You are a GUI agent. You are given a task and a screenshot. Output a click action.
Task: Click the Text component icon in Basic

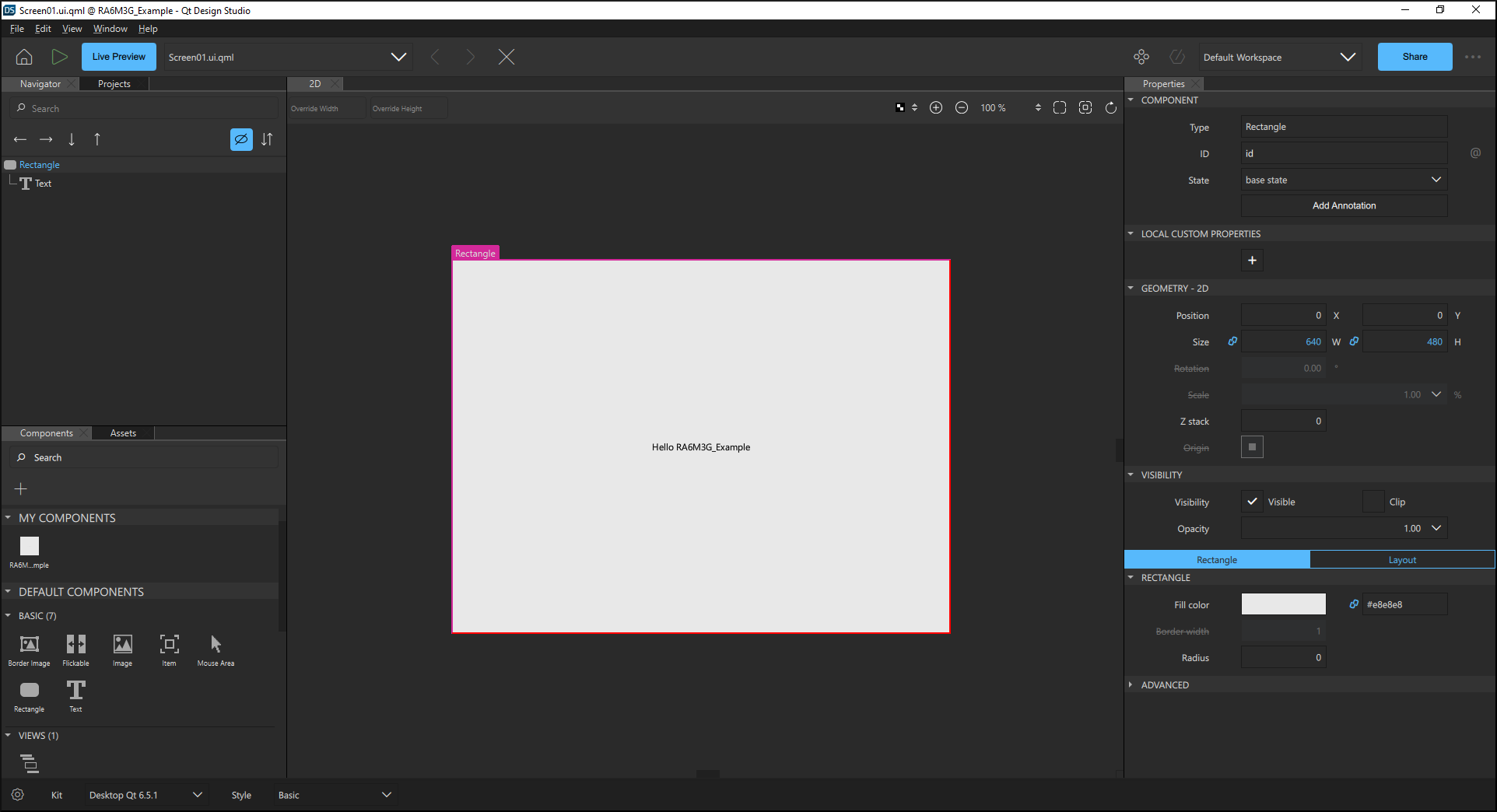coord(75,691)
